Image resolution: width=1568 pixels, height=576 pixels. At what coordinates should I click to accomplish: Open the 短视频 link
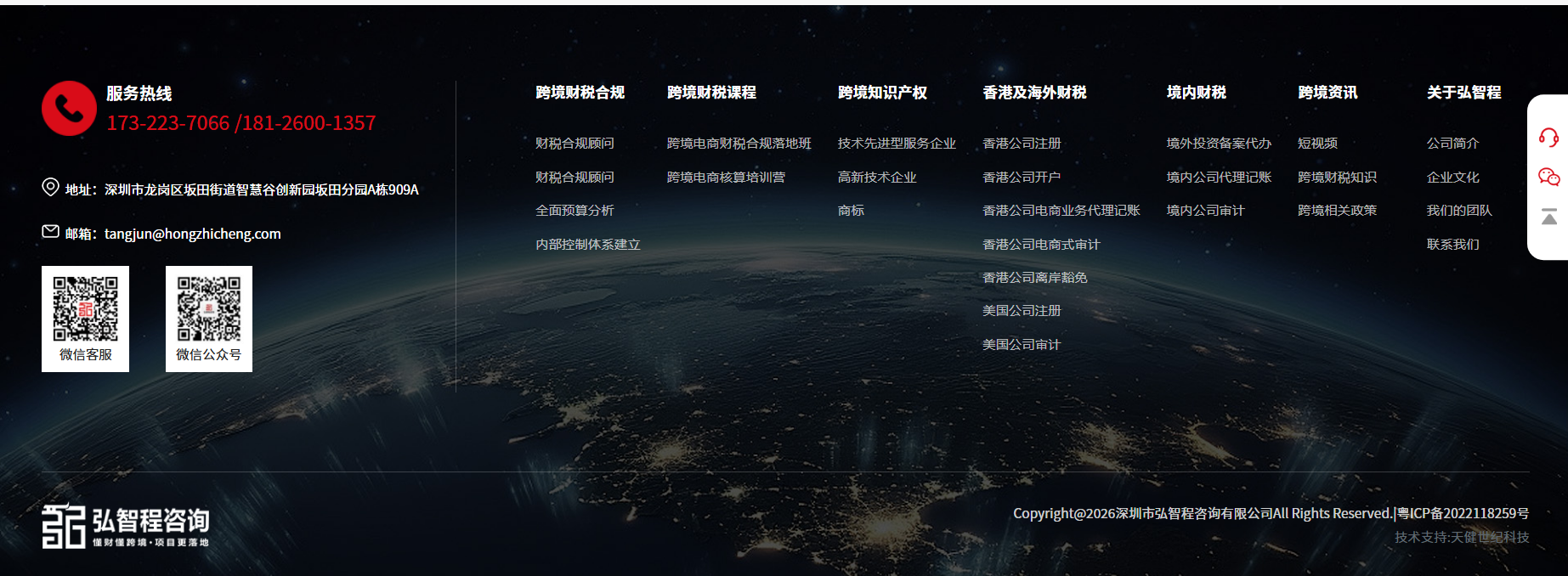pyautogui.click(x=1317, y=144)
